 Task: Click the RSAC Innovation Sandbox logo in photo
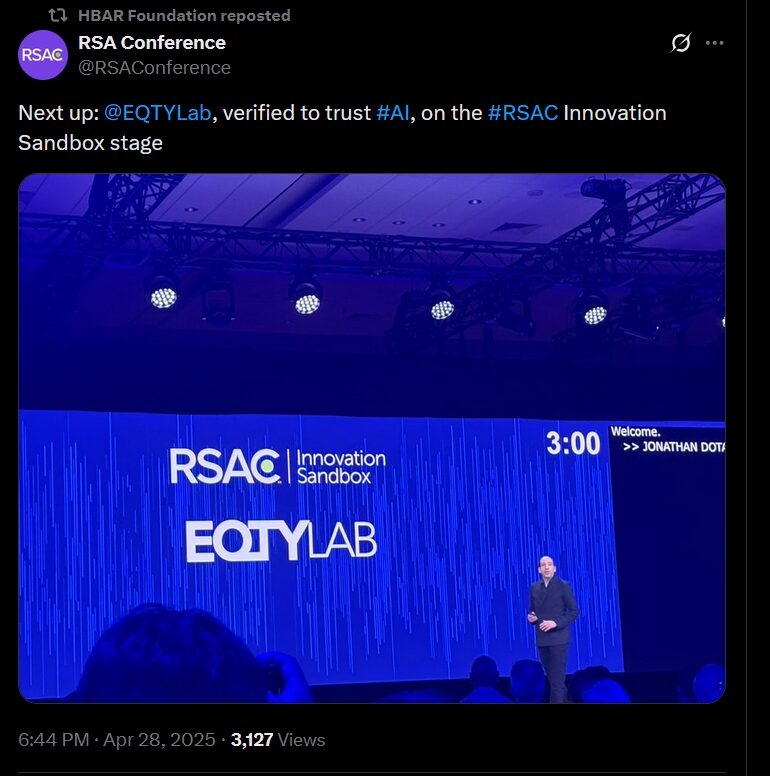click(x=277, y=466)
